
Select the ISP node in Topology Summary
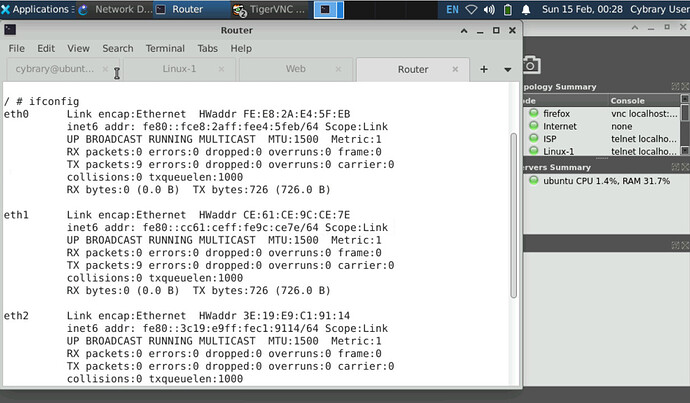[x=550, y=139]
